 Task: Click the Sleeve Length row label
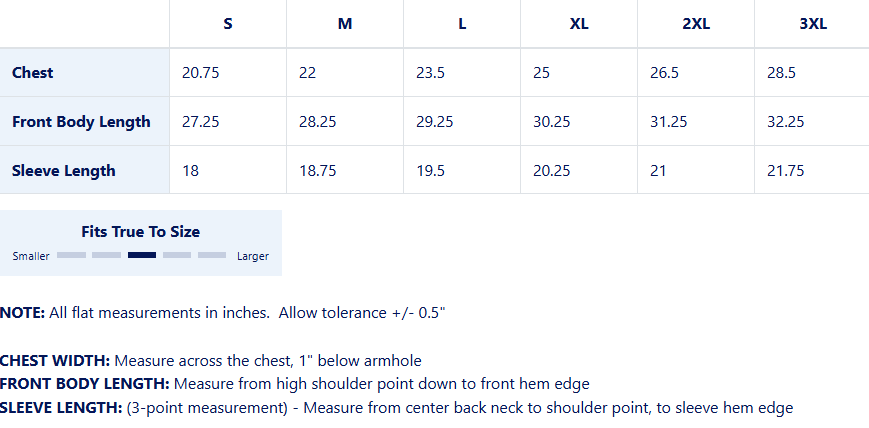pos(64,170)
